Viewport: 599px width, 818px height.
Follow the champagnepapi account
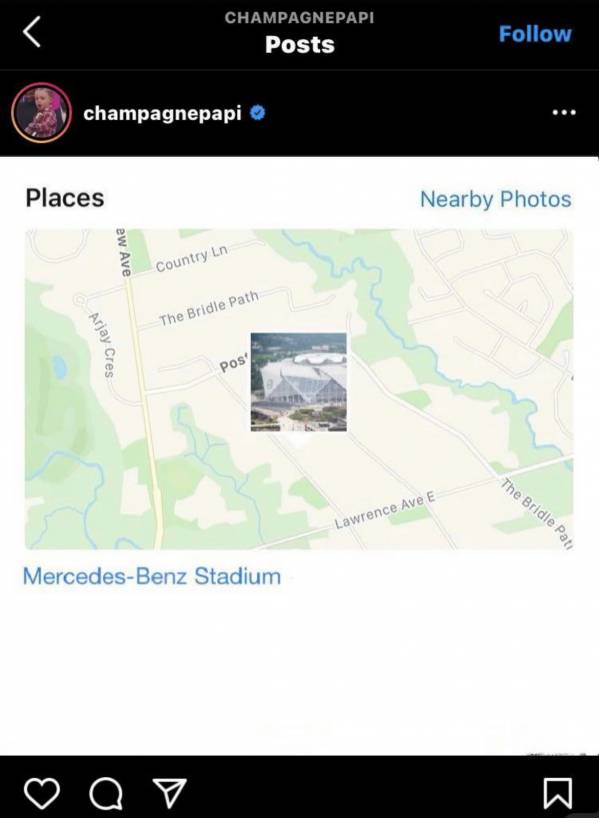[535, 34]
